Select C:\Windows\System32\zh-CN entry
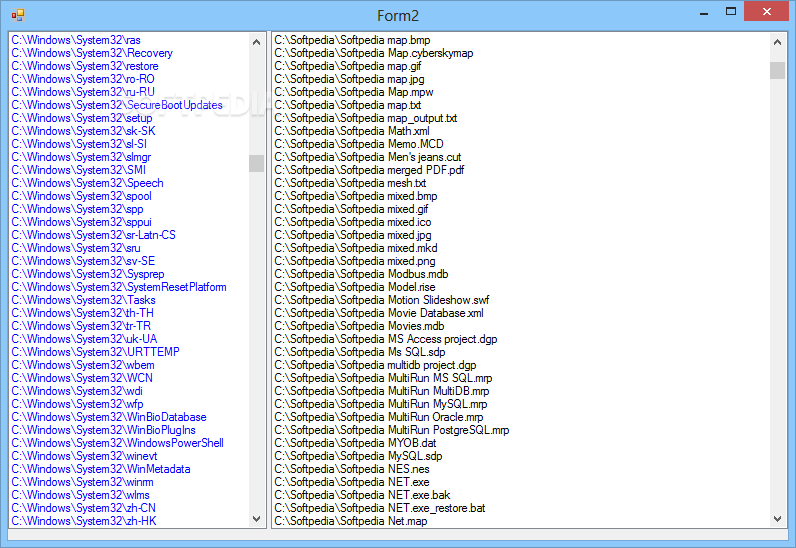The width and height of the screenshot is (796, 548). 84,508
